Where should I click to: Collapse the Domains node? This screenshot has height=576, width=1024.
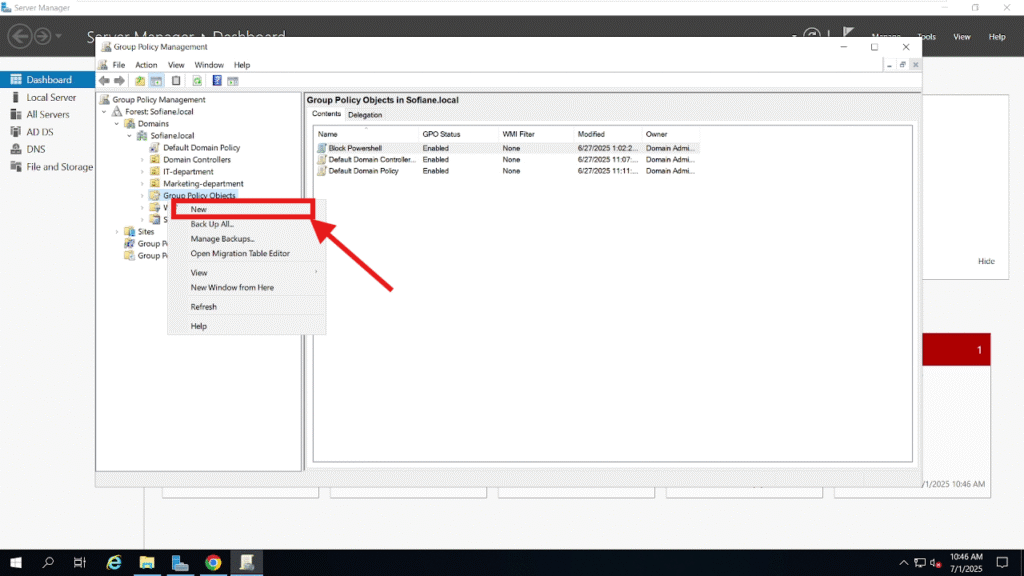click(x=117, y=123)
